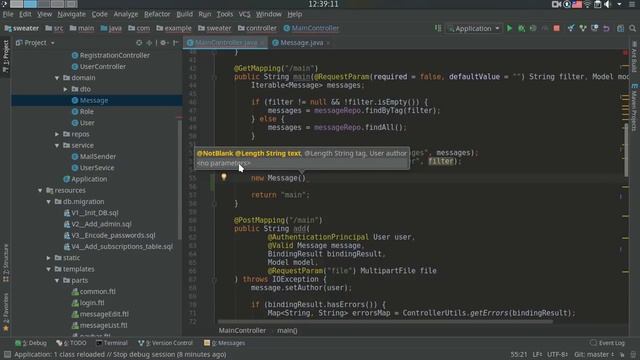The image size is (640, 360).
Task: Open the TODO tool window
Action: [71, 343]
